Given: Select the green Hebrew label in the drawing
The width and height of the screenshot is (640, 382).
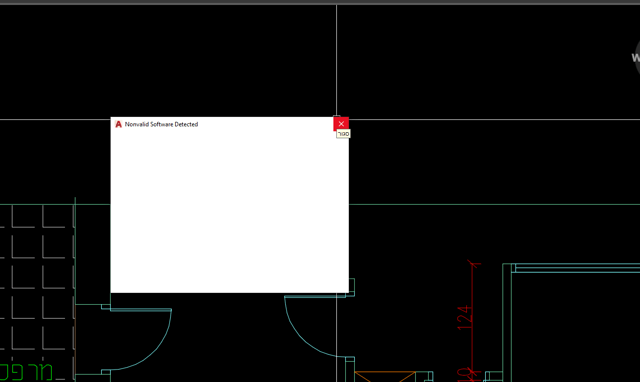Looking at the screenshot, I should click(x=26, y=372).
